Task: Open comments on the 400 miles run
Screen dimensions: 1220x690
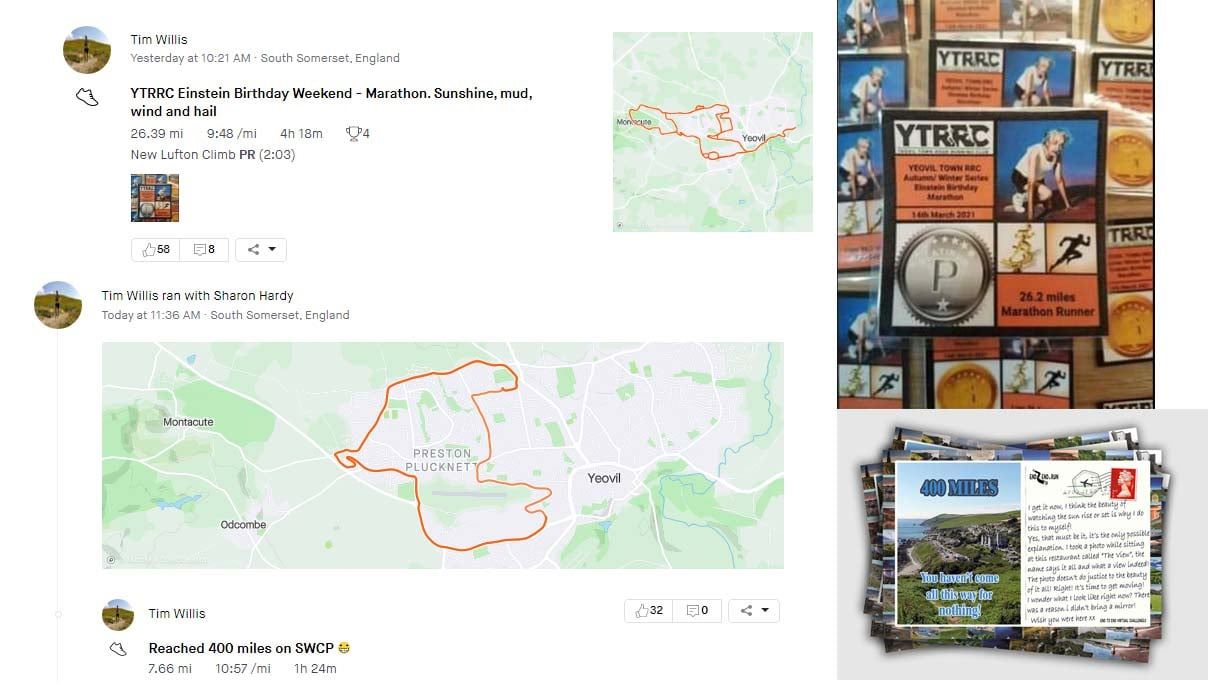Action: pos(697,610)
